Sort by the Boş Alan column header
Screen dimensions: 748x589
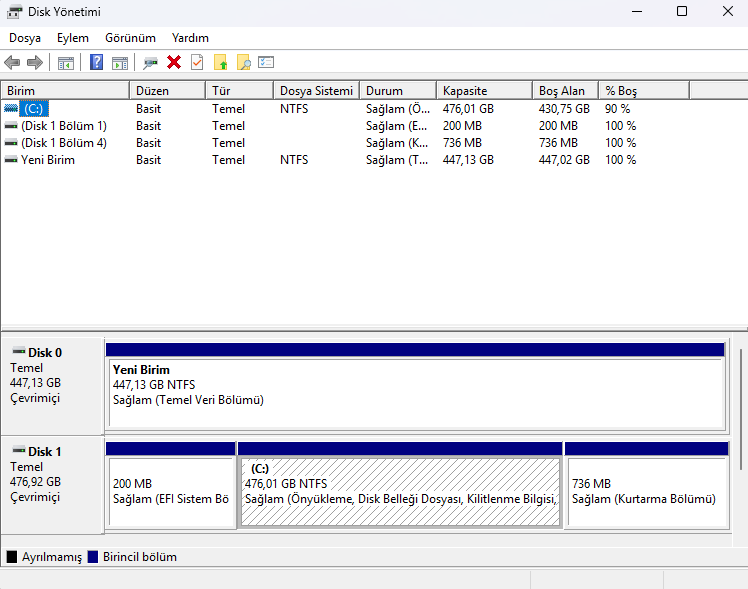click(x=565, y=91)
